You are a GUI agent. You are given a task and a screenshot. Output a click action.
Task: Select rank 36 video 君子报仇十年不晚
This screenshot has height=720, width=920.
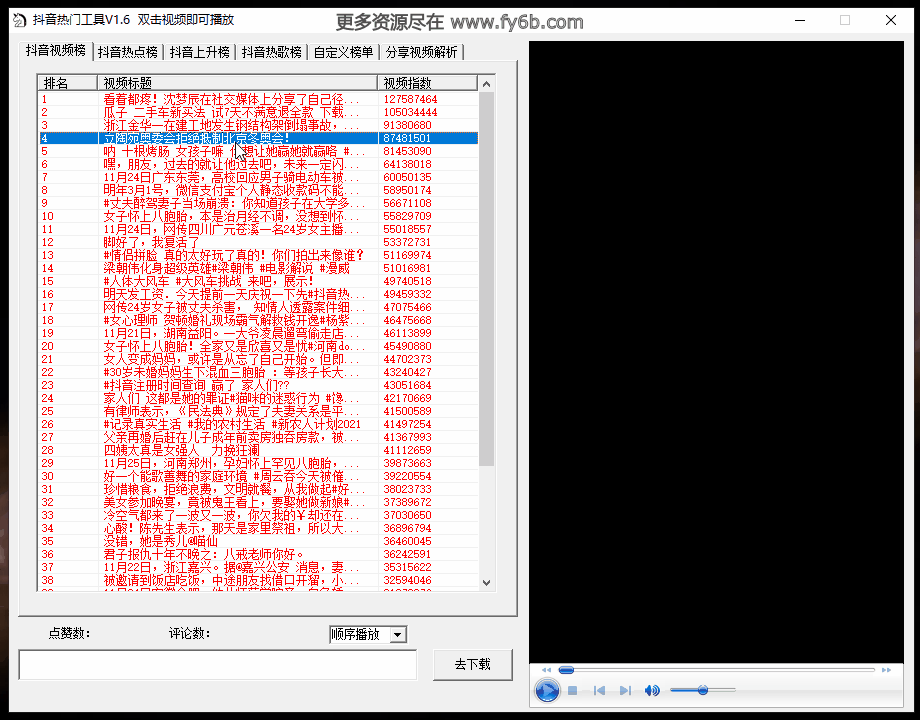pyautogui.click(x=259, y=554)
